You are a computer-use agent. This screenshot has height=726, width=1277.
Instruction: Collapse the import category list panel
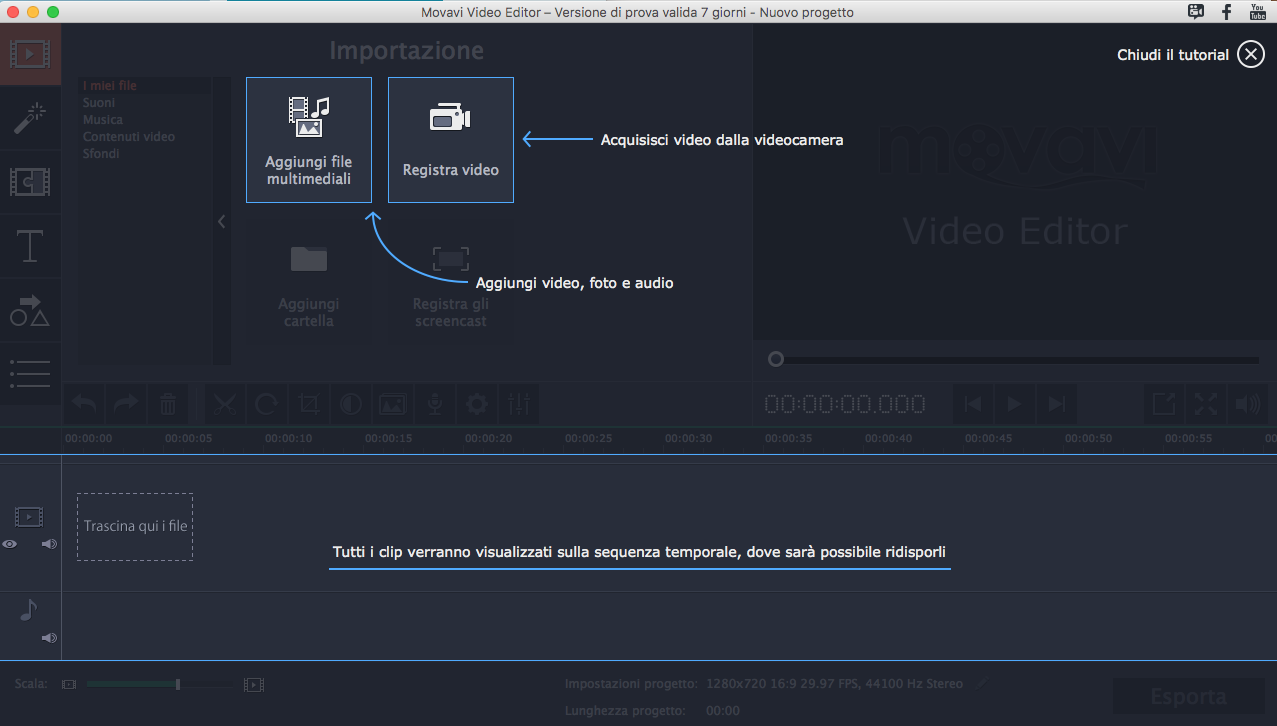pyautogui.click(x=222, y=222)
